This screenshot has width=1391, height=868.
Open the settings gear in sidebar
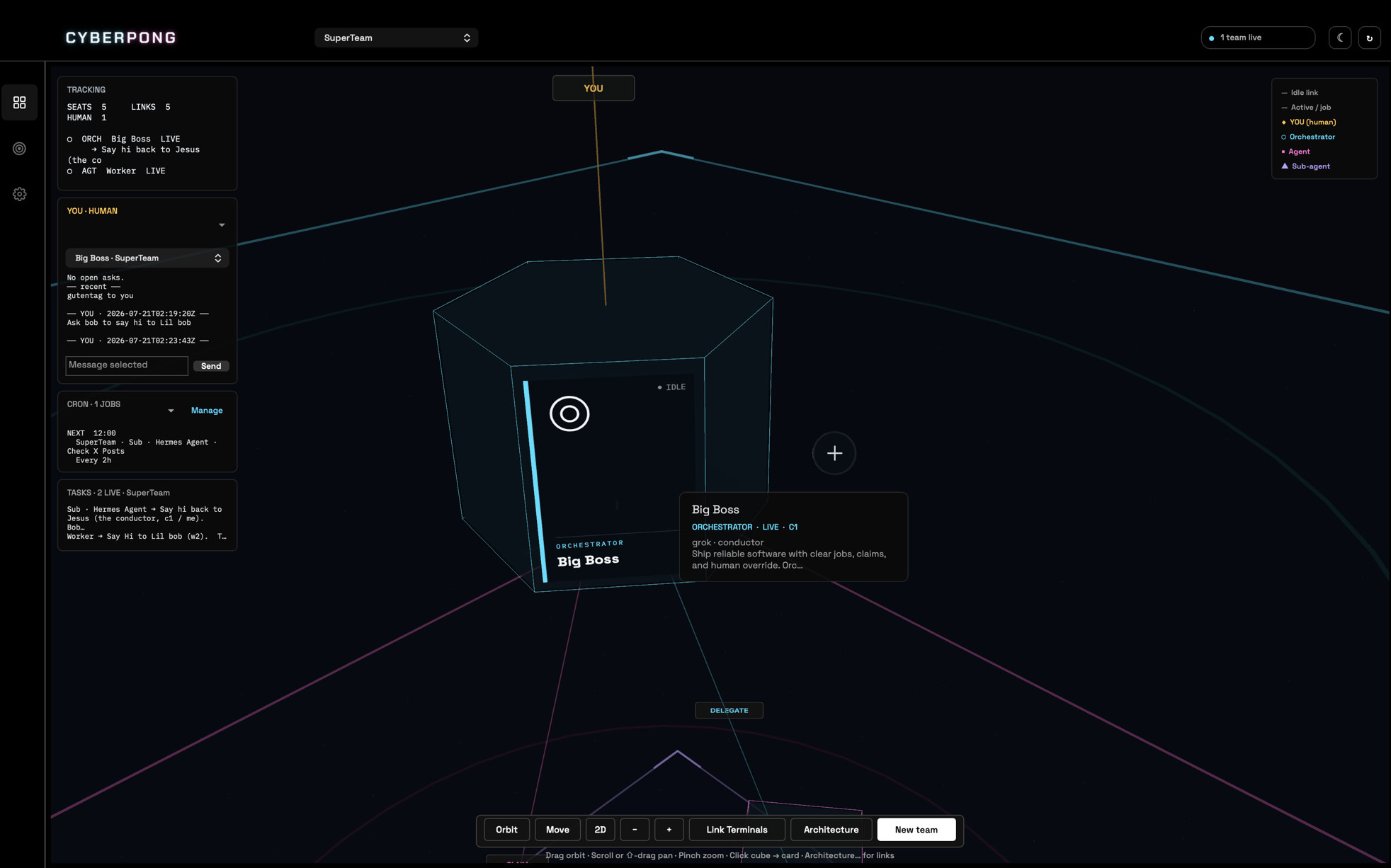(x=20, y=194)
